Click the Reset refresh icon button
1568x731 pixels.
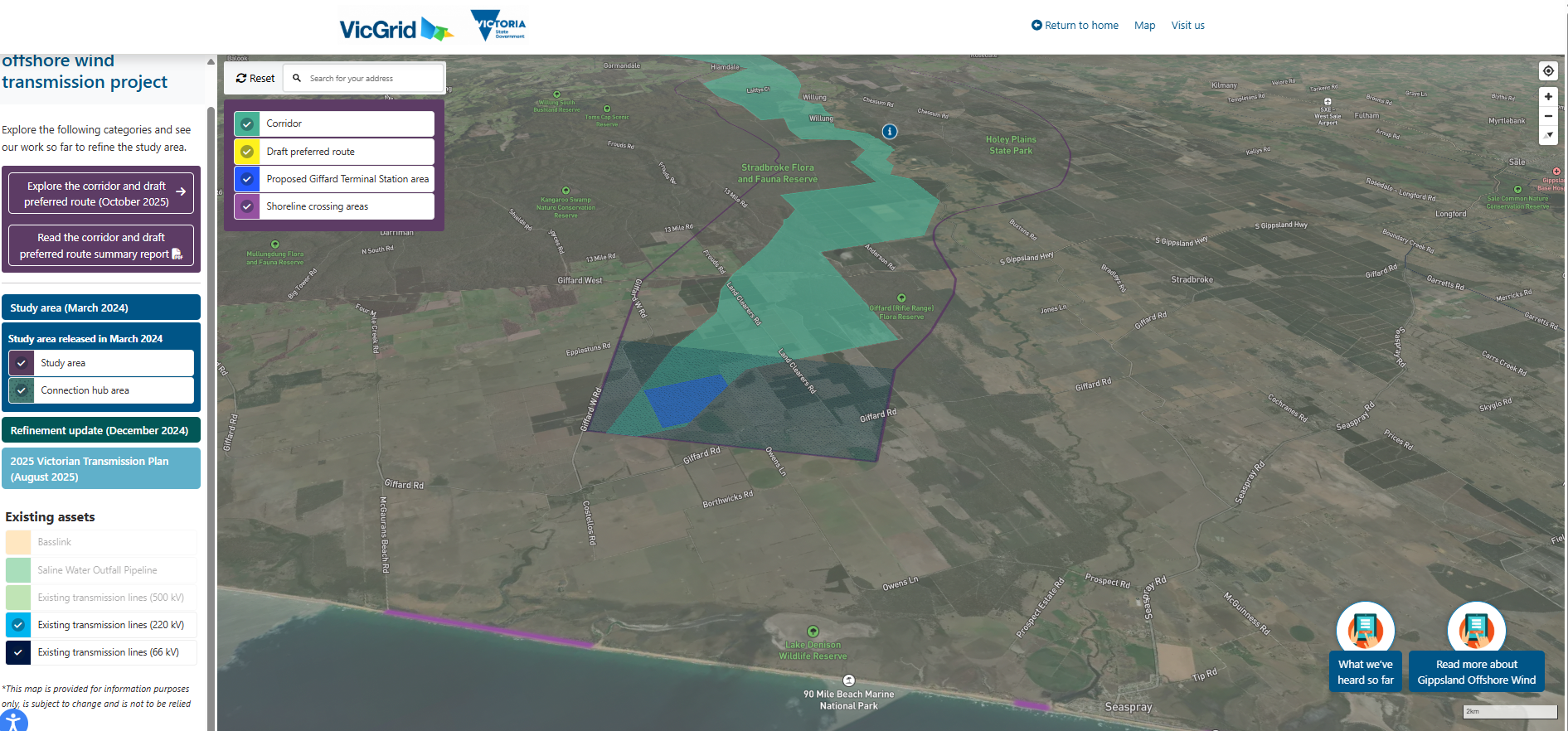click(241, 79)
